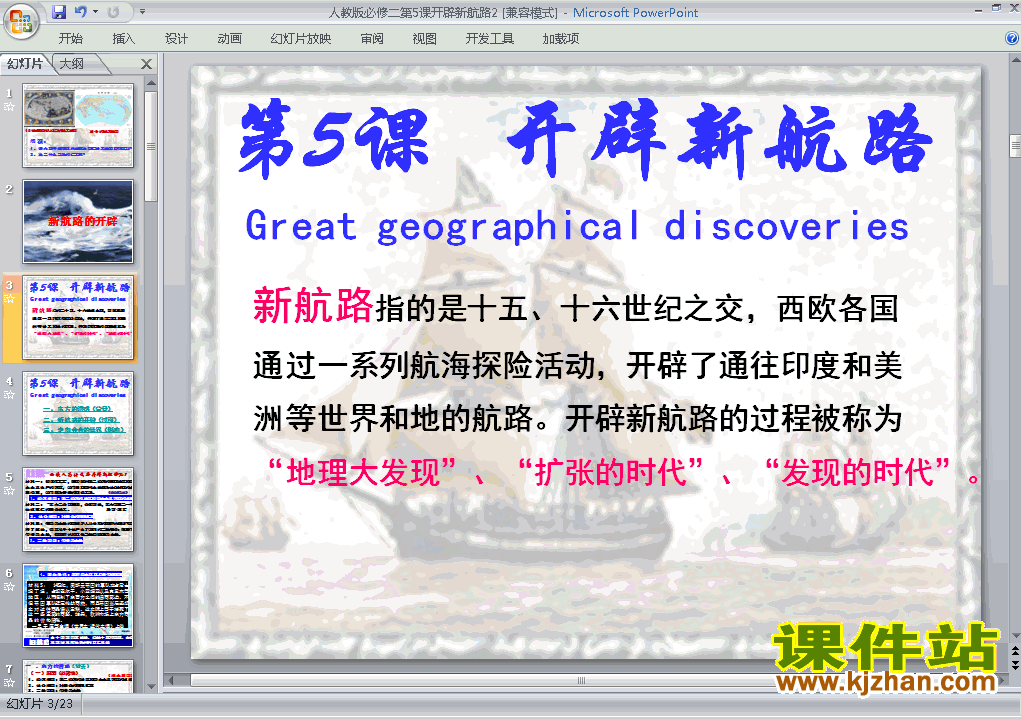Select the partly visible slide 7 thumbnail
The height and width of the screenshot is (719, 1021).
pyautogui.click(x=78, y=676)
